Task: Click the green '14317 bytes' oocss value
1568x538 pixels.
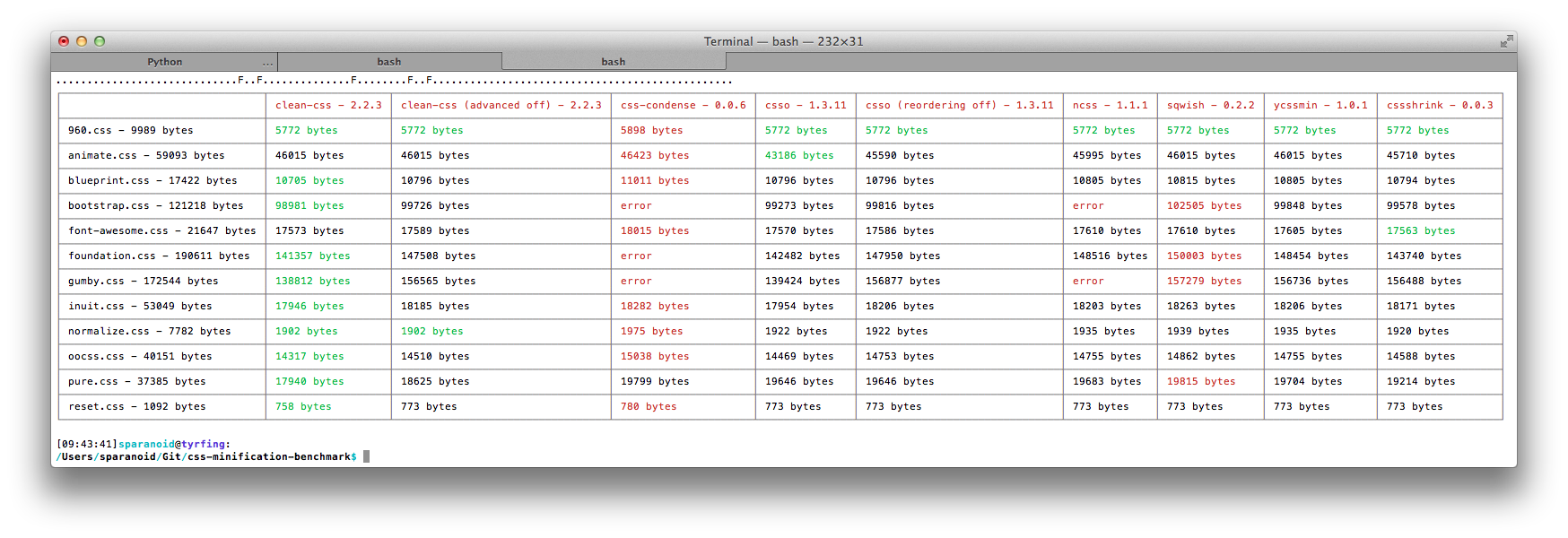Action: point(309,356)
